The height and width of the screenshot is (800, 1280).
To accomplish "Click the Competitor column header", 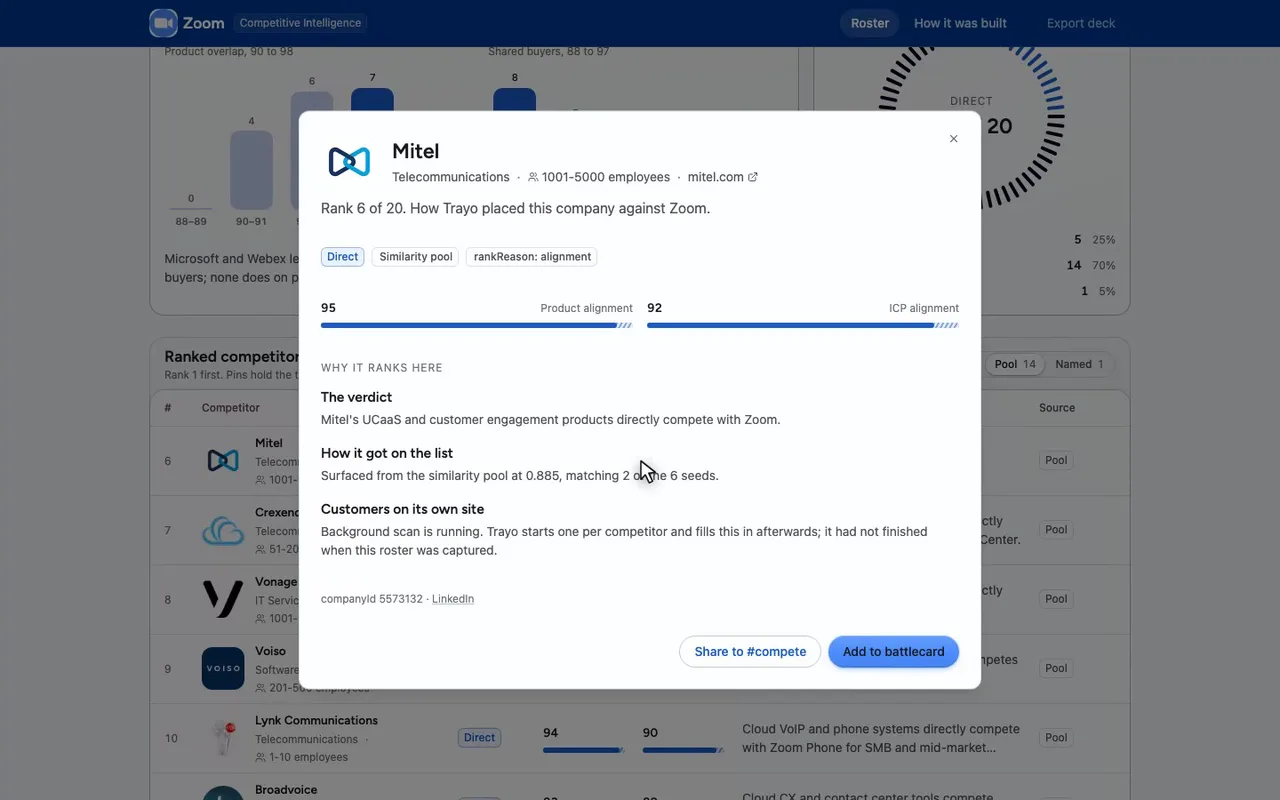I will click(x=231, y=408).
